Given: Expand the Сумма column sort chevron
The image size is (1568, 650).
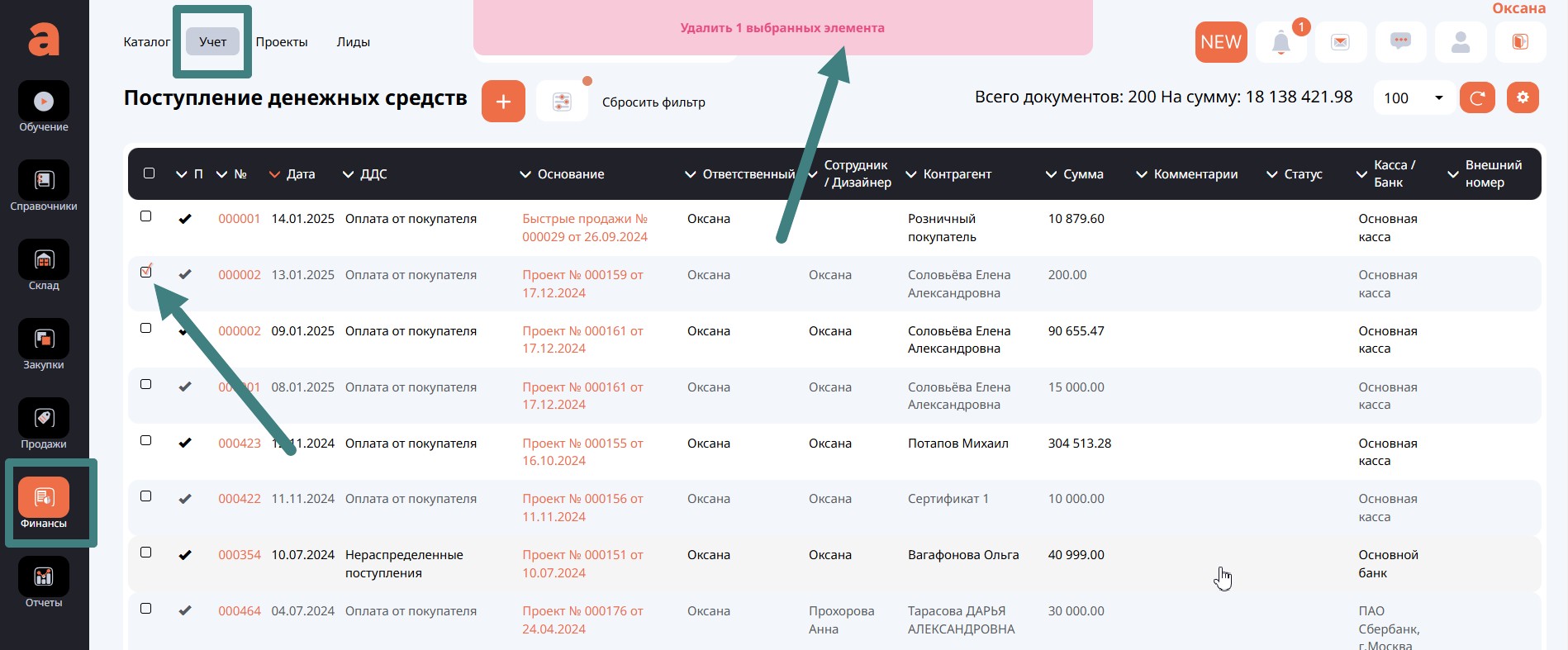Looking at the screenshot, I should point(1051,174).
